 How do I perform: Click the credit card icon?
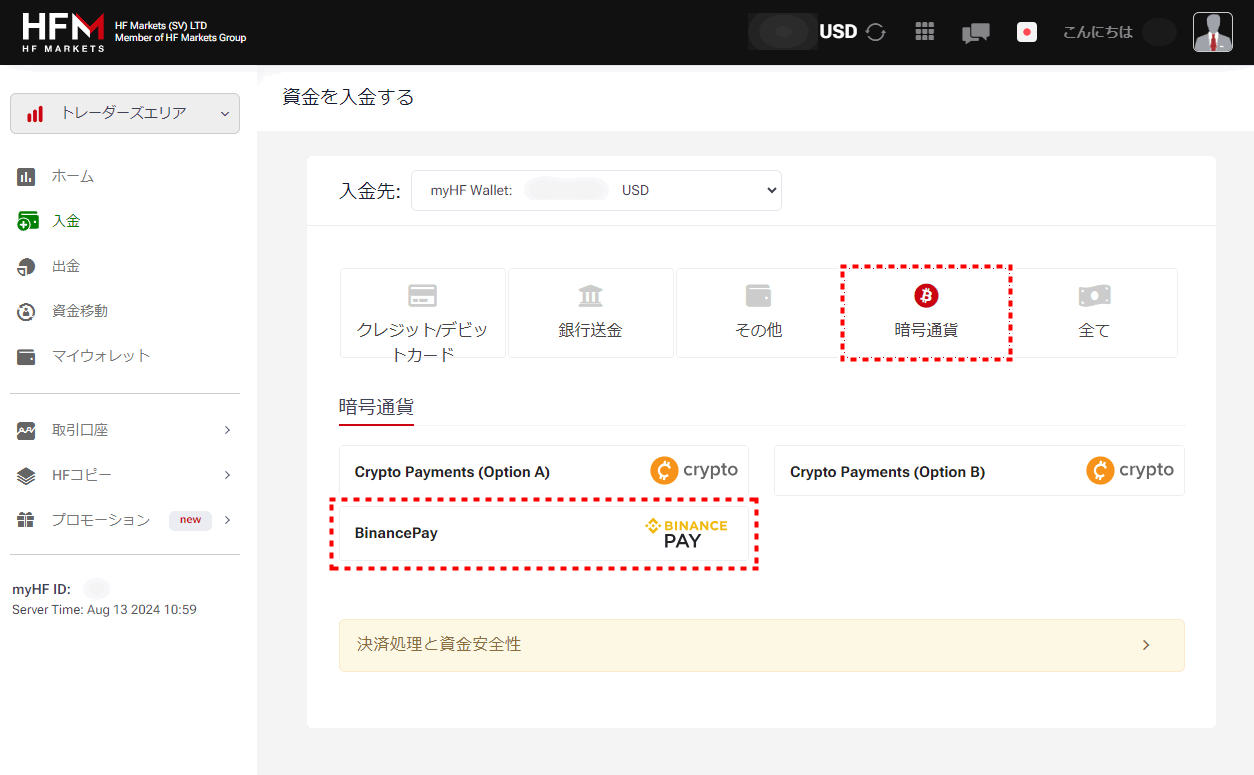423,296
